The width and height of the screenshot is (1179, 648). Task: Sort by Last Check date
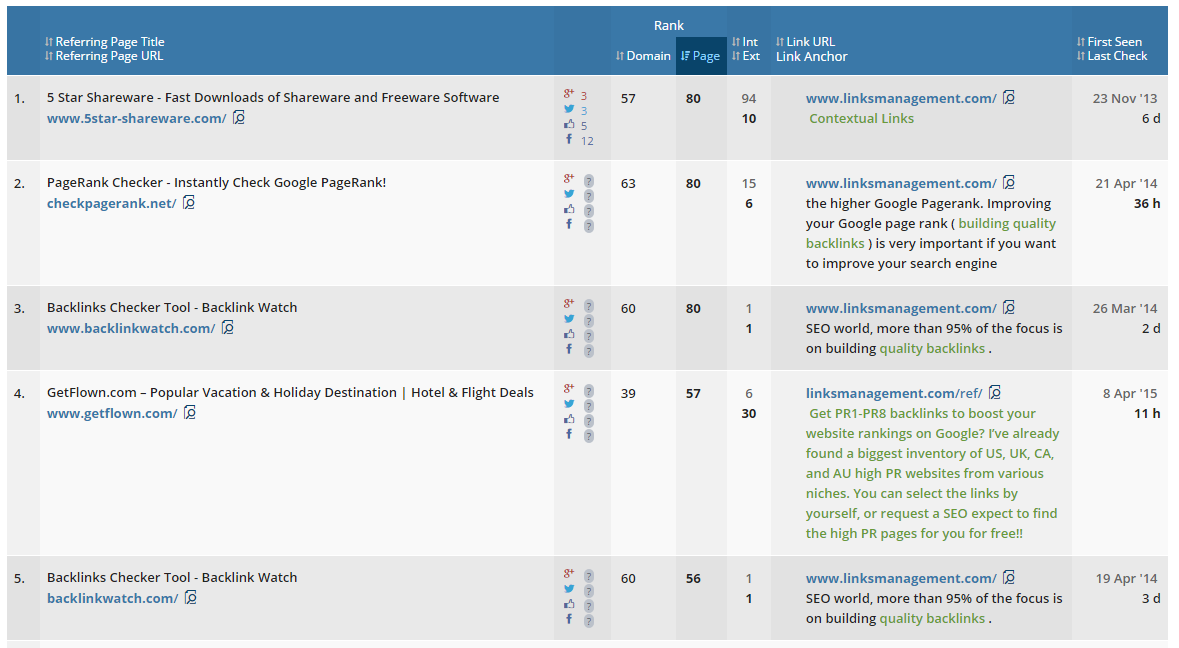point(1112,56)
